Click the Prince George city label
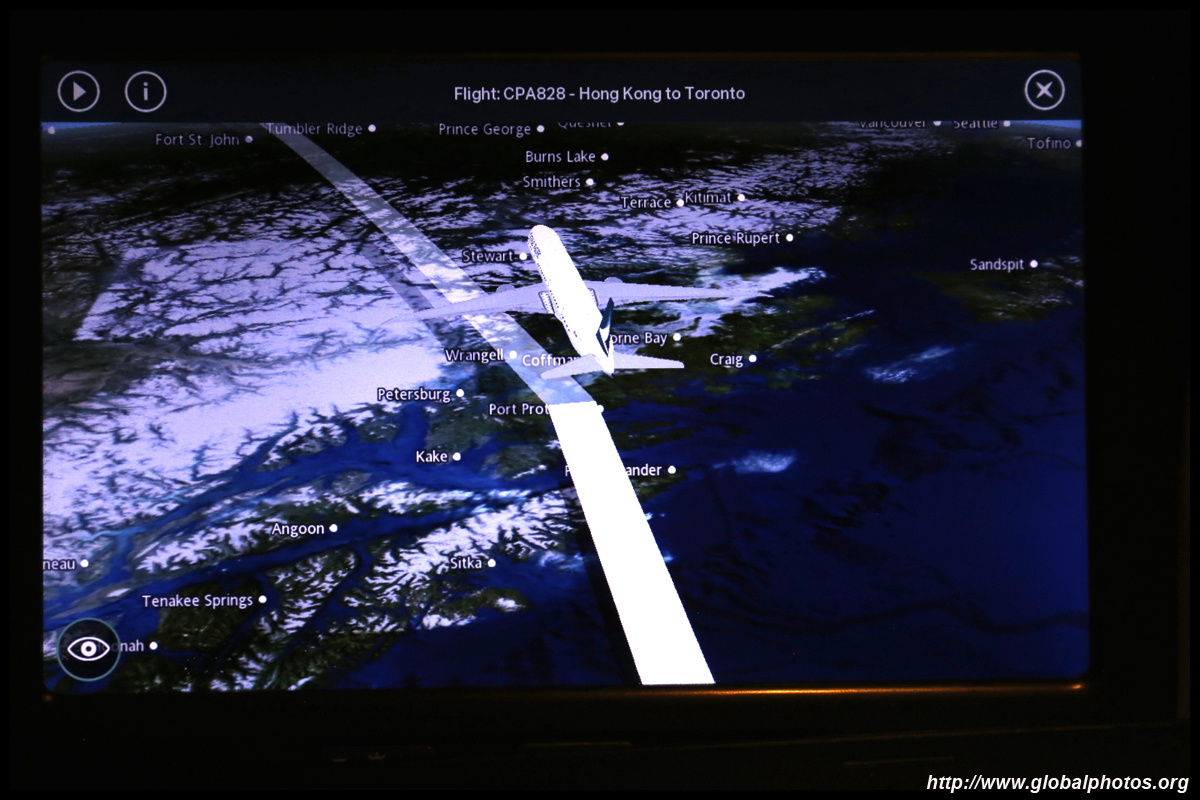The height and width of the screenshot is (800, 1200). coord(485,129)
